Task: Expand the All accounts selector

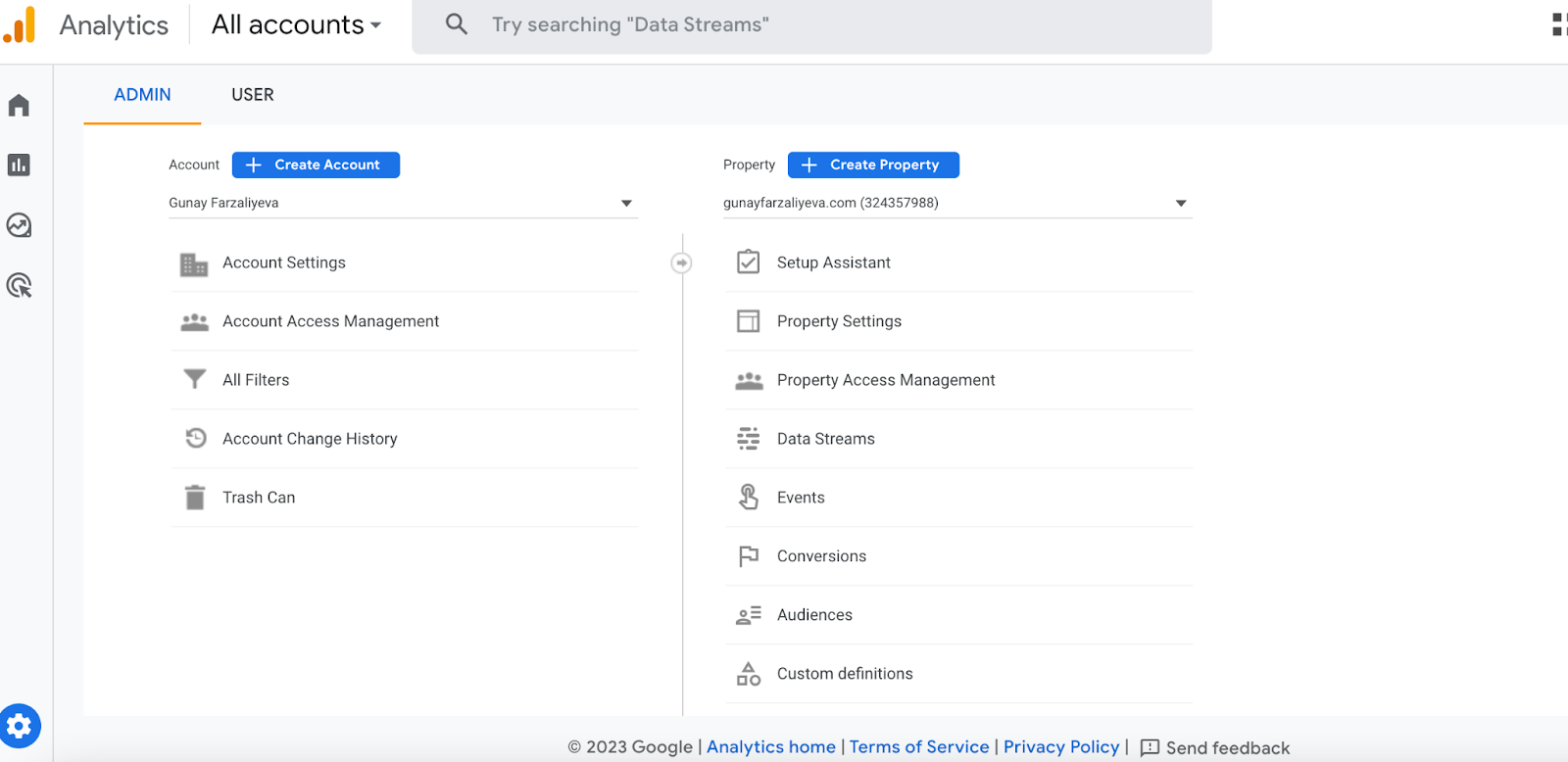Action: point(296,24)
